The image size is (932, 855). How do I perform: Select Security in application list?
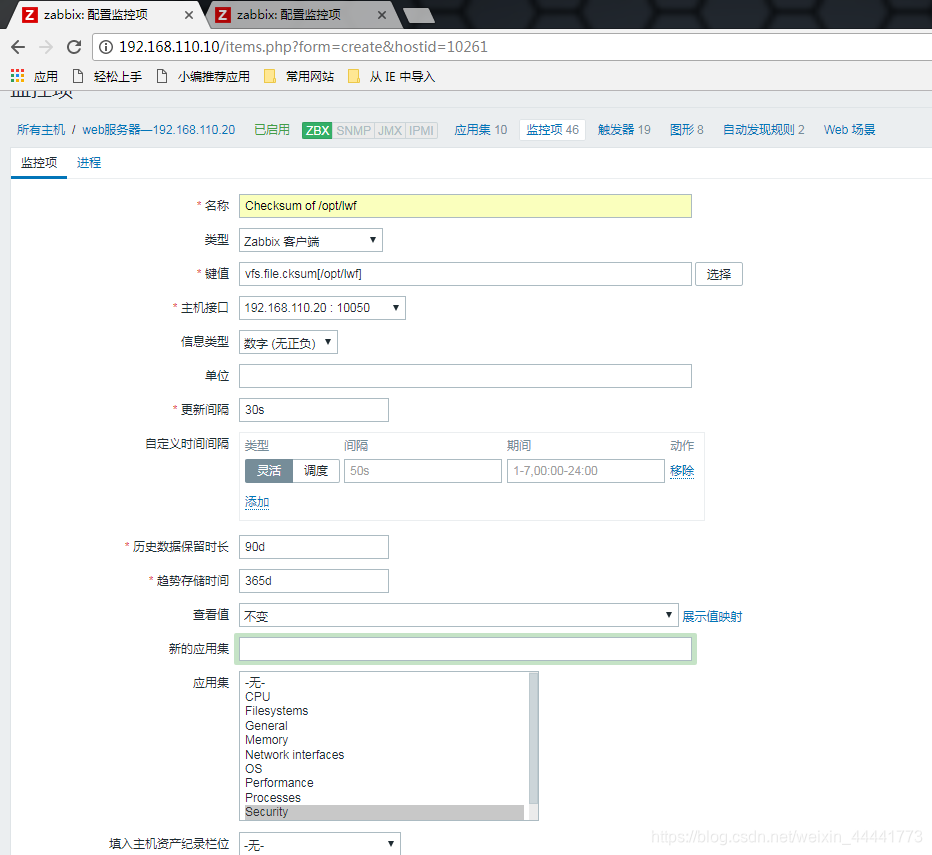[384, 812]
